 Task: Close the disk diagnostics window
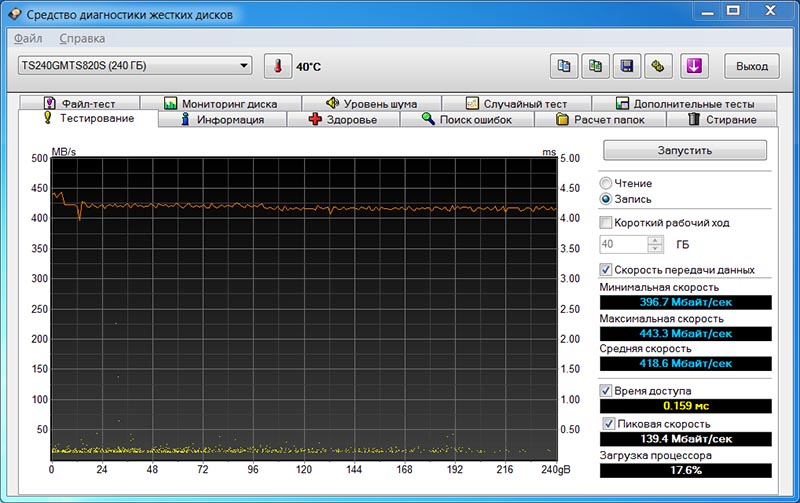click(x=770, y=10)
